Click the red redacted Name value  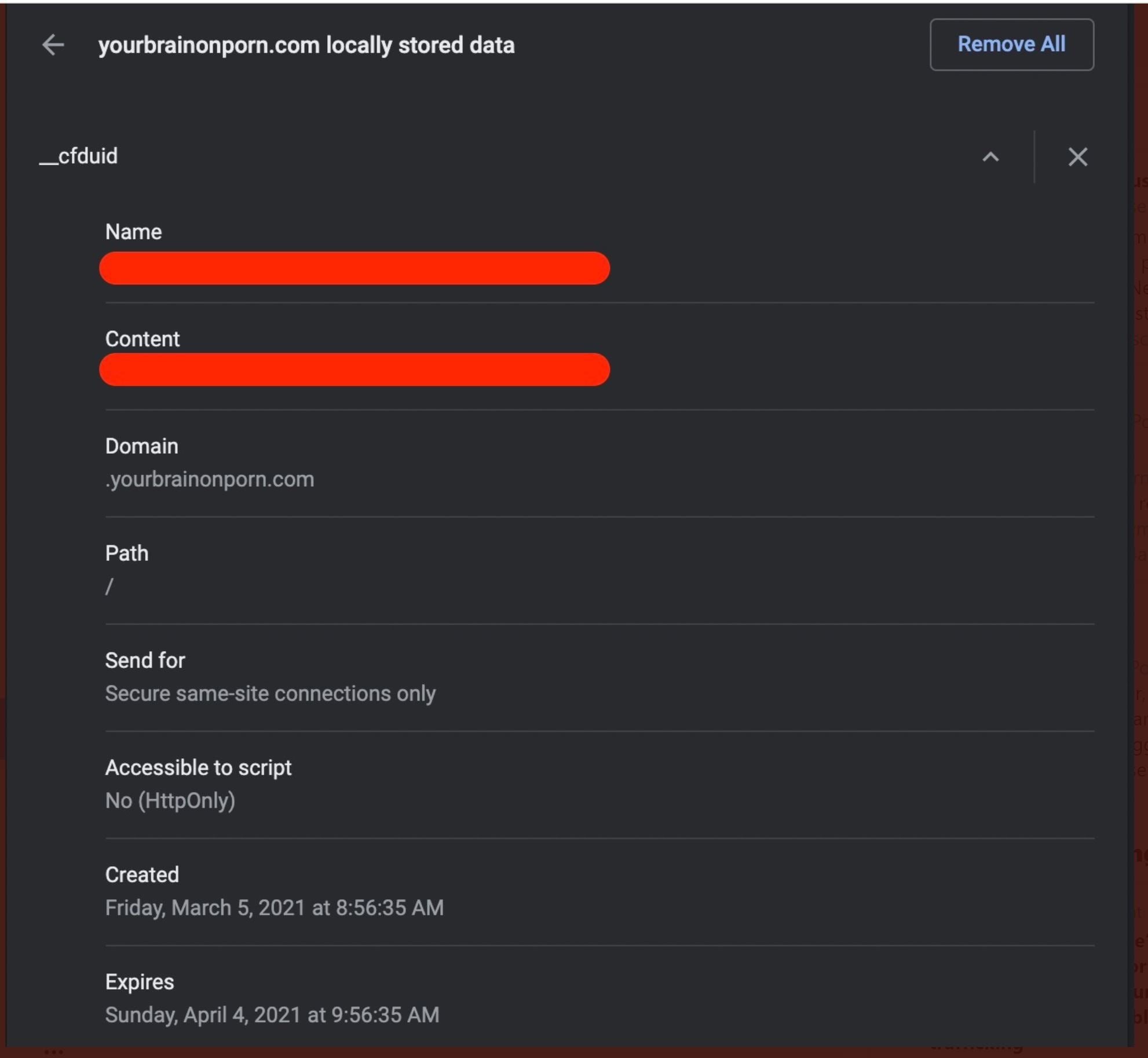click(354, 268)
